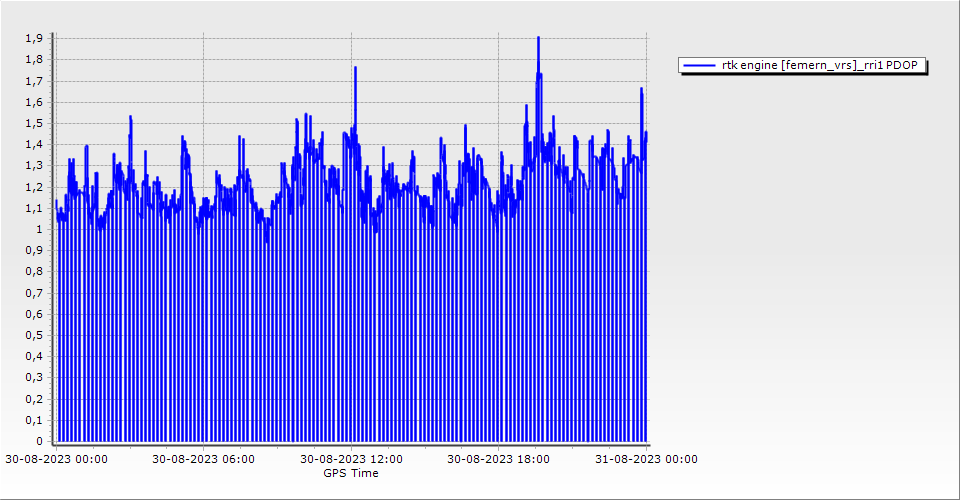
Task: Select the 0,1 value on the Y axis
Action: coord(34,420)
